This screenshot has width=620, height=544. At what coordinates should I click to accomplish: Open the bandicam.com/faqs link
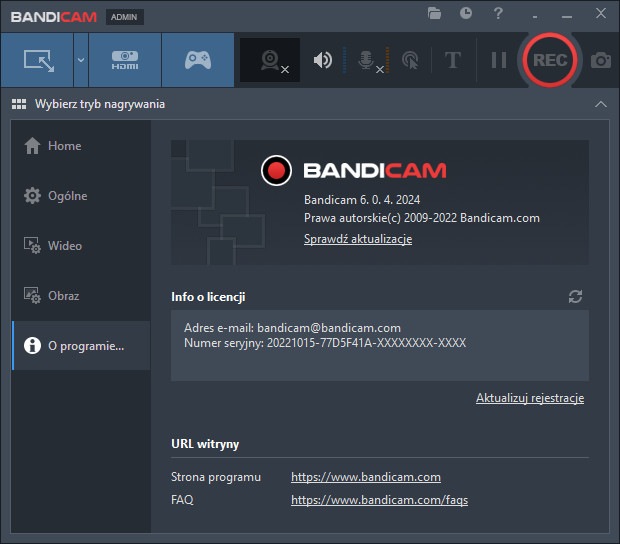pyautogui.click(x=379, y=500)
